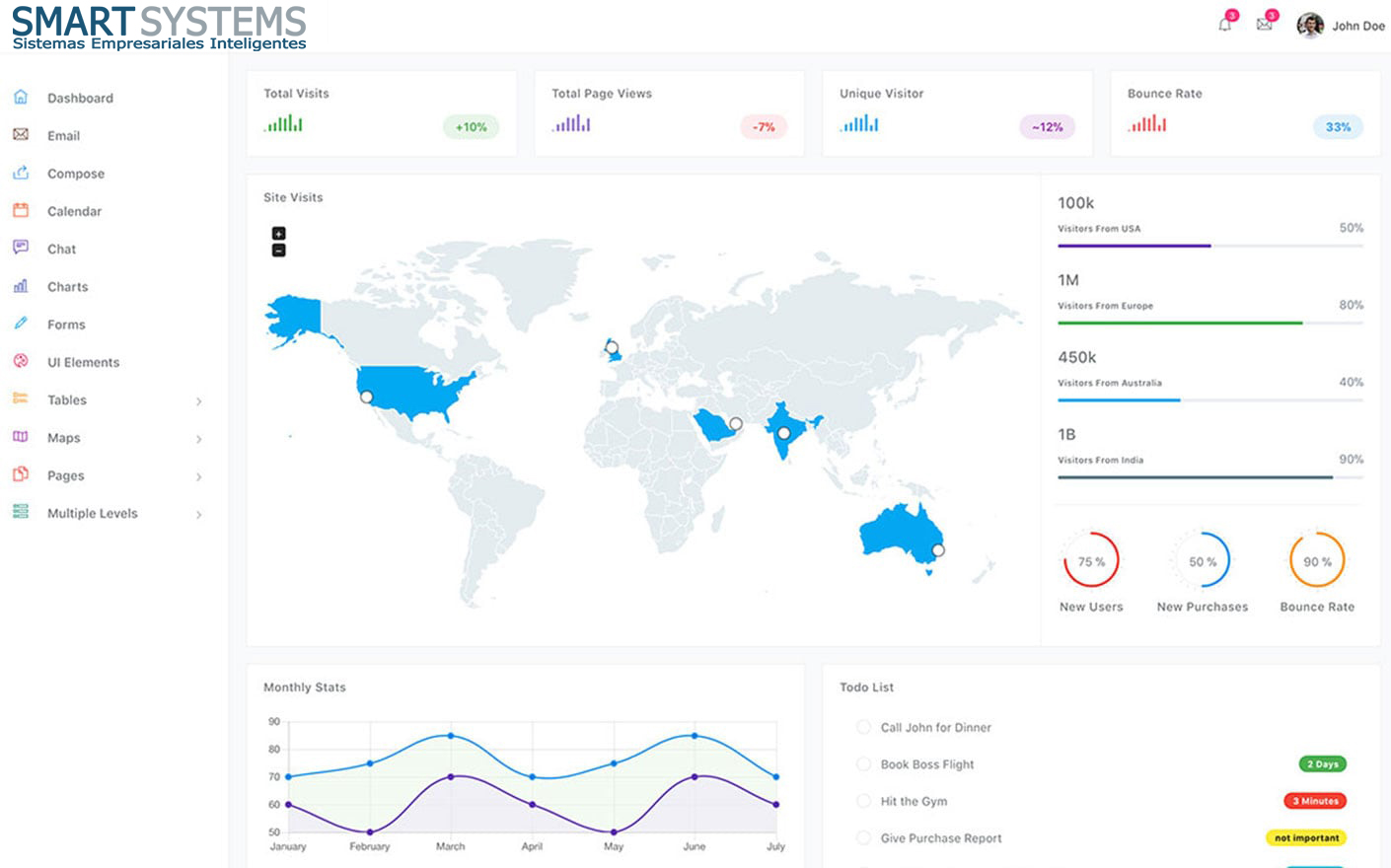This screenshot has width=1391, height=868.
Task: Expand the Maps submenu chevron
Action: tap(198, 439)
